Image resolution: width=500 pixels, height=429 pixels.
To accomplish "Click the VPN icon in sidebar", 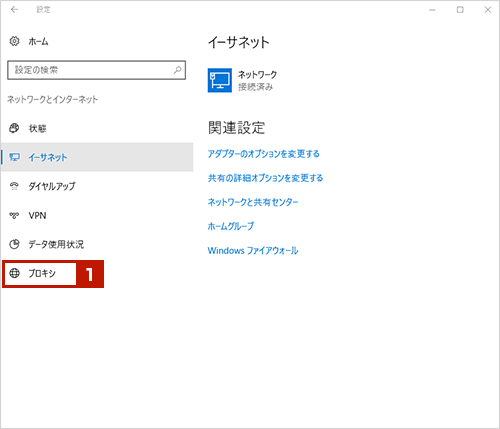I will pyautogui.click(x=14, y=215).
